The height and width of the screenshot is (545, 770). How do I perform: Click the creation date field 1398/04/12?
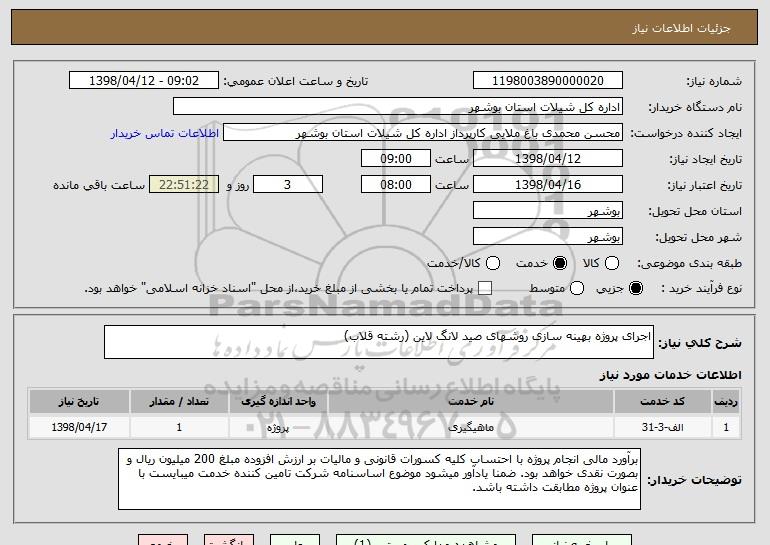[x=548, y=159]
